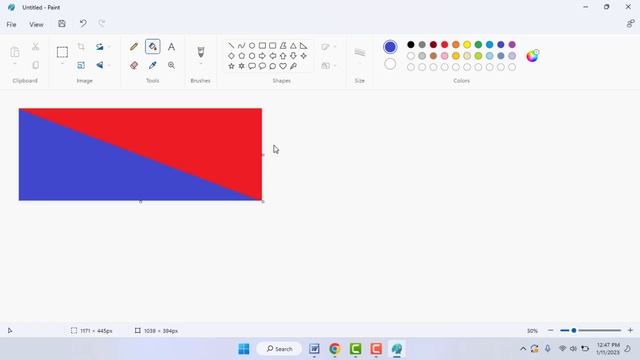This screenshot has height=360, width=640.
Task: Click the Save icon in title bar
Action: point(62,24)
